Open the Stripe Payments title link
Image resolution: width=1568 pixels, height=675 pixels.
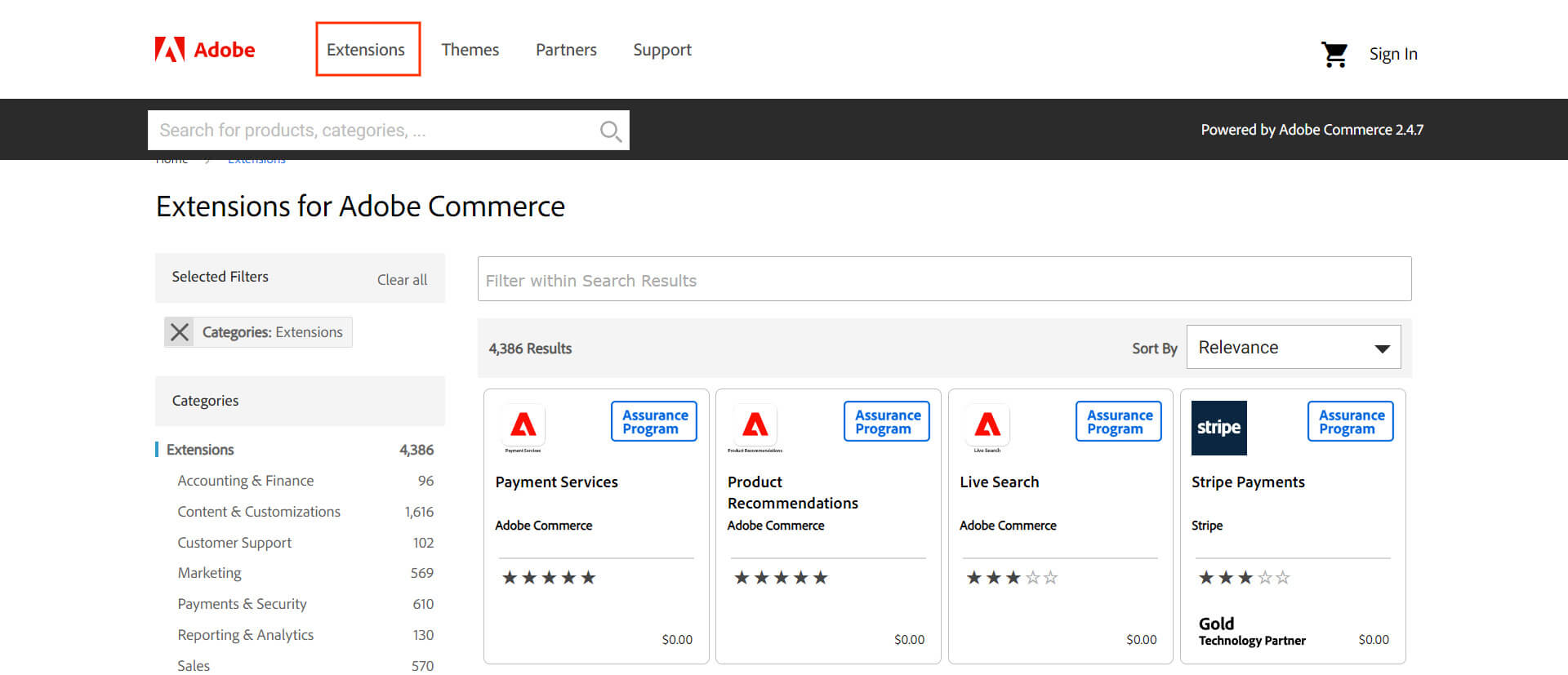[x=1248, y=482]
